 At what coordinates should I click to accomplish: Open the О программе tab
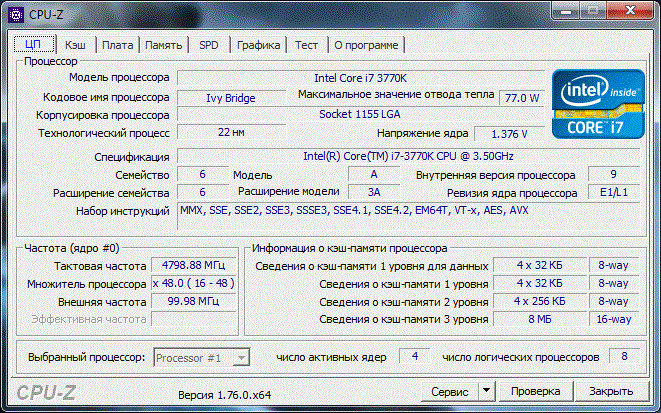pyautogui.click(x=366, y=45)
